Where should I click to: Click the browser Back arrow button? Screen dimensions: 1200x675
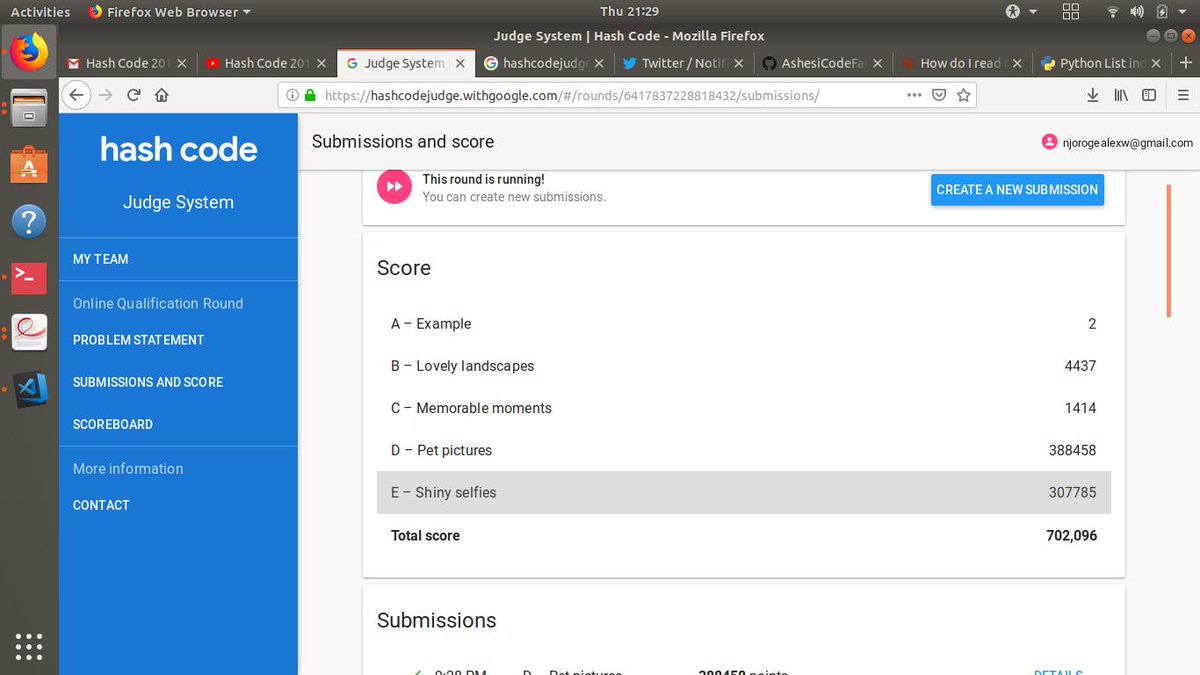pos(77,96)
